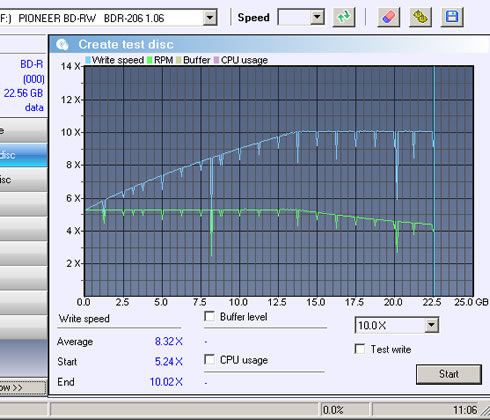Enable the CPU usage checkbox

click(209, 360)
